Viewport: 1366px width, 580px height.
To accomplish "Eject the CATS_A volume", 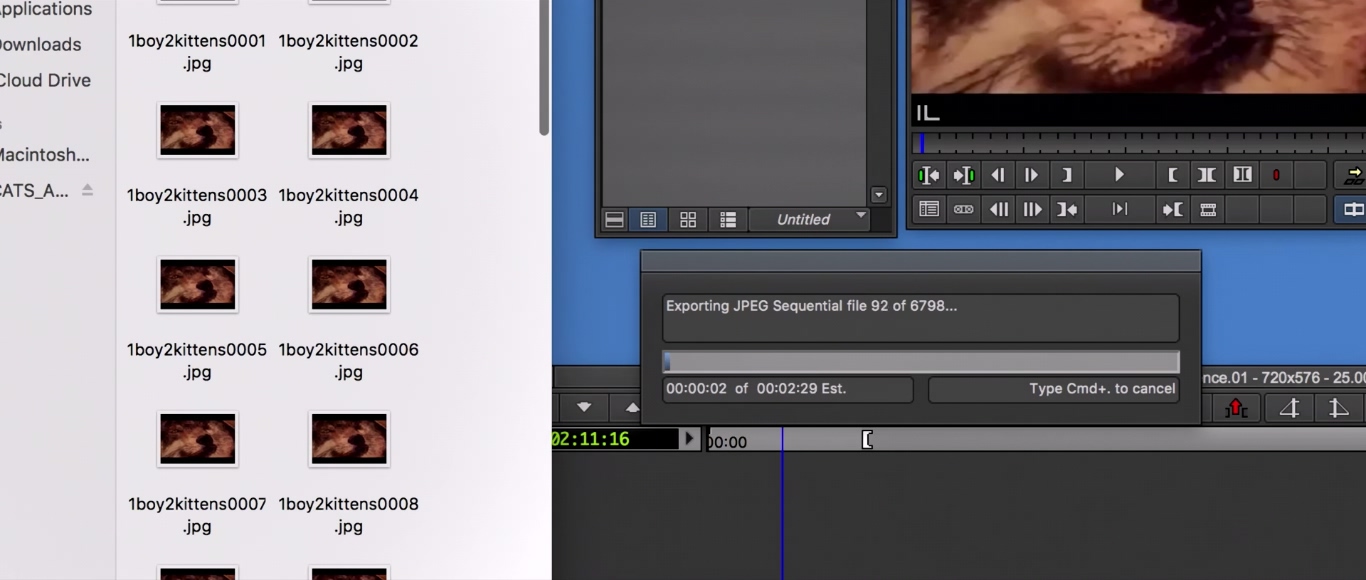I will (87, 189).
